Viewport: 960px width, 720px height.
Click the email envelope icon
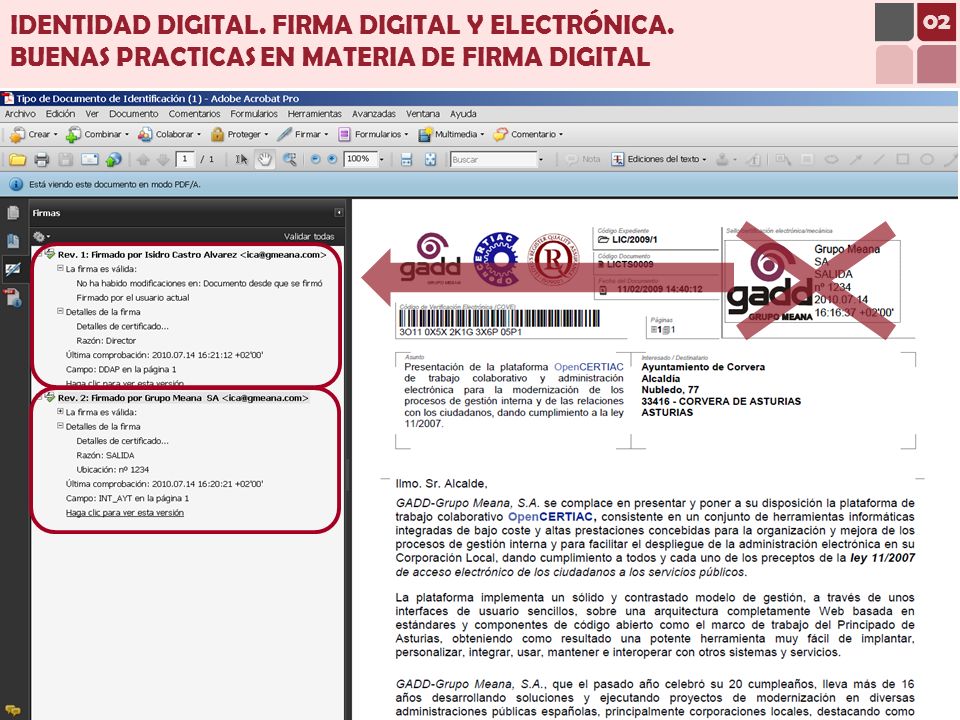[89, 160]
